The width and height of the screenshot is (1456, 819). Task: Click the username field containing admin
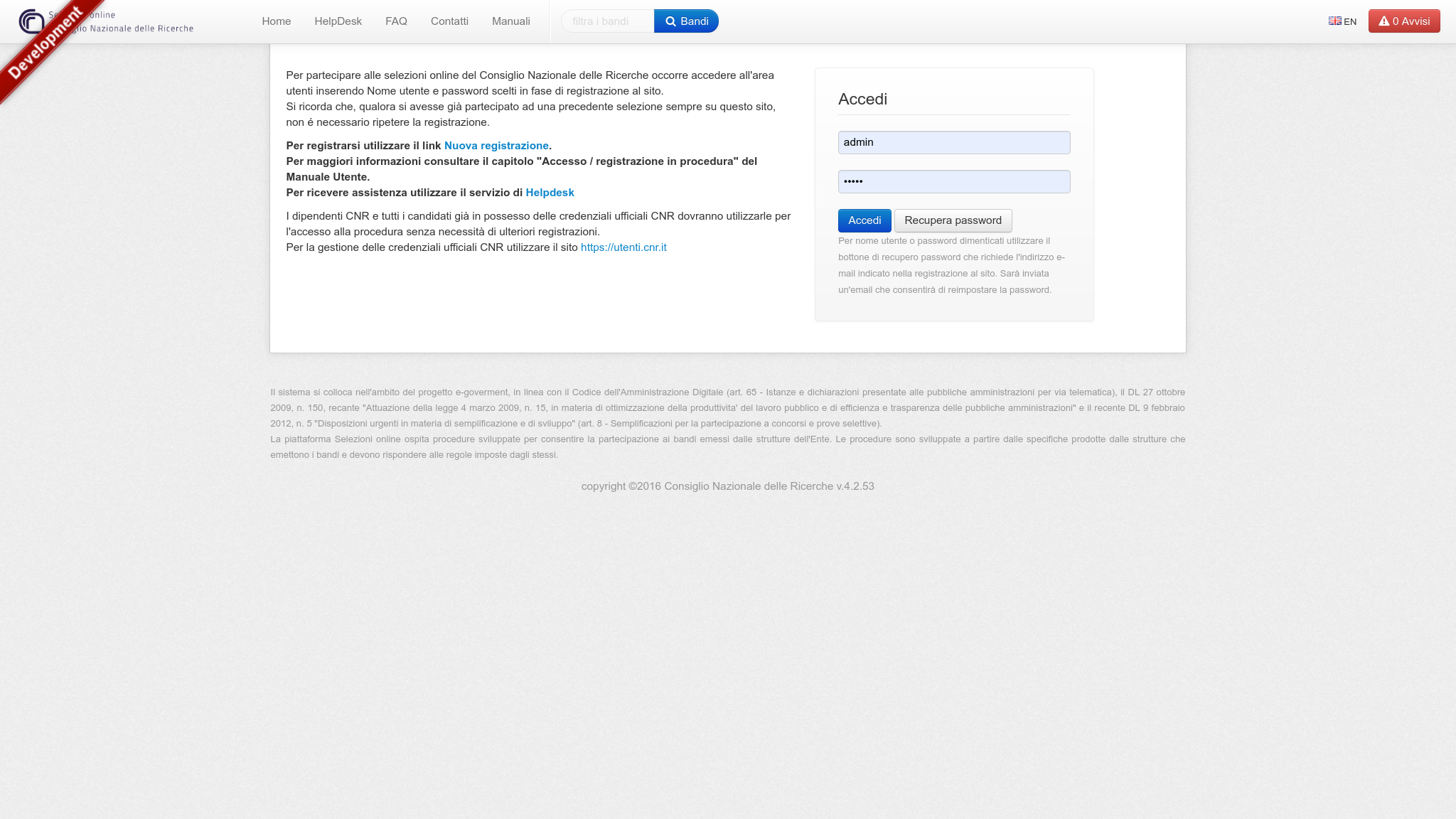click(953, 142)
